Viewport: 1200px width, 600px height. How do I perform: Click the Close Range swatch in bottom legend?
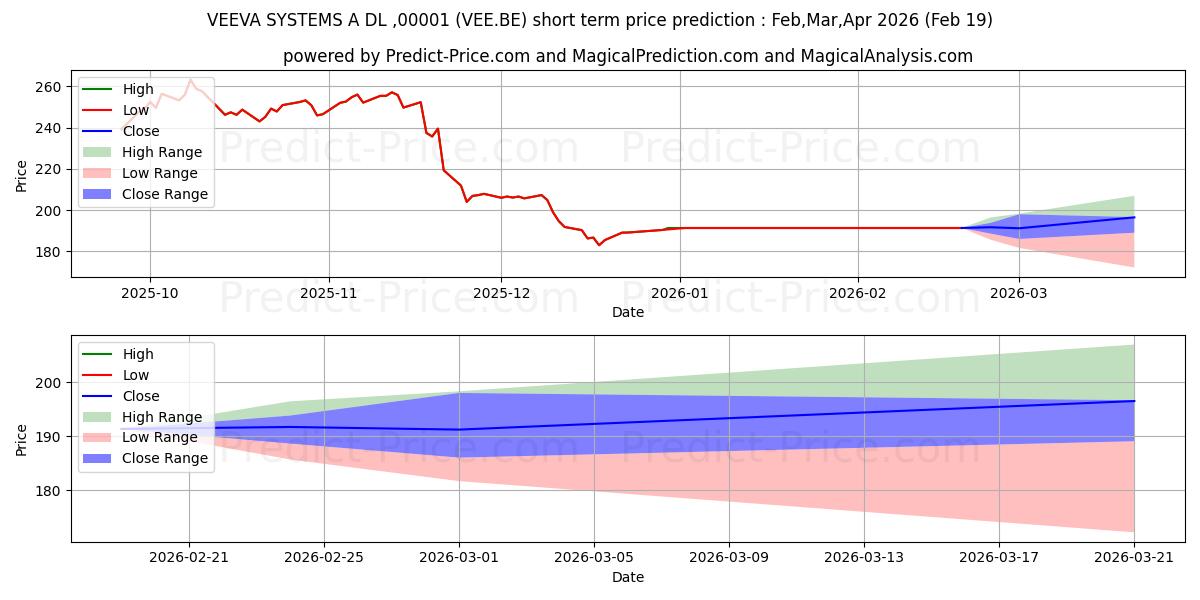(x=101, y=459)
